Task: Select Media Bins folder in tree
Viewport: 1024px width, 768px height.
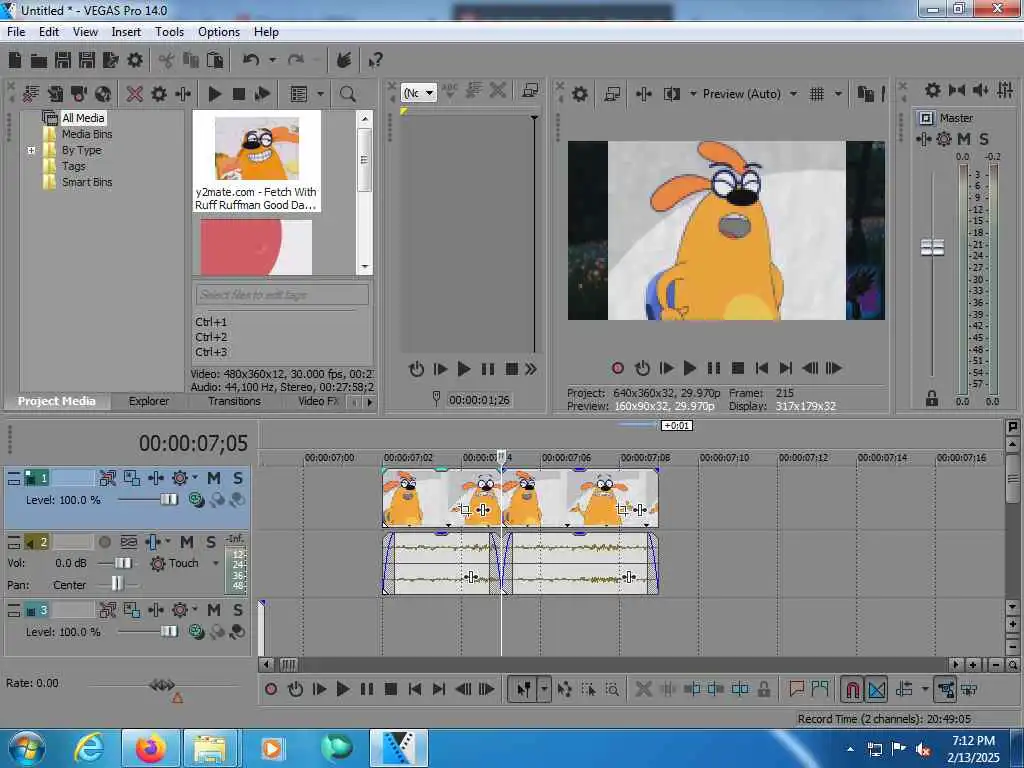Action: (x=87, y=134)
